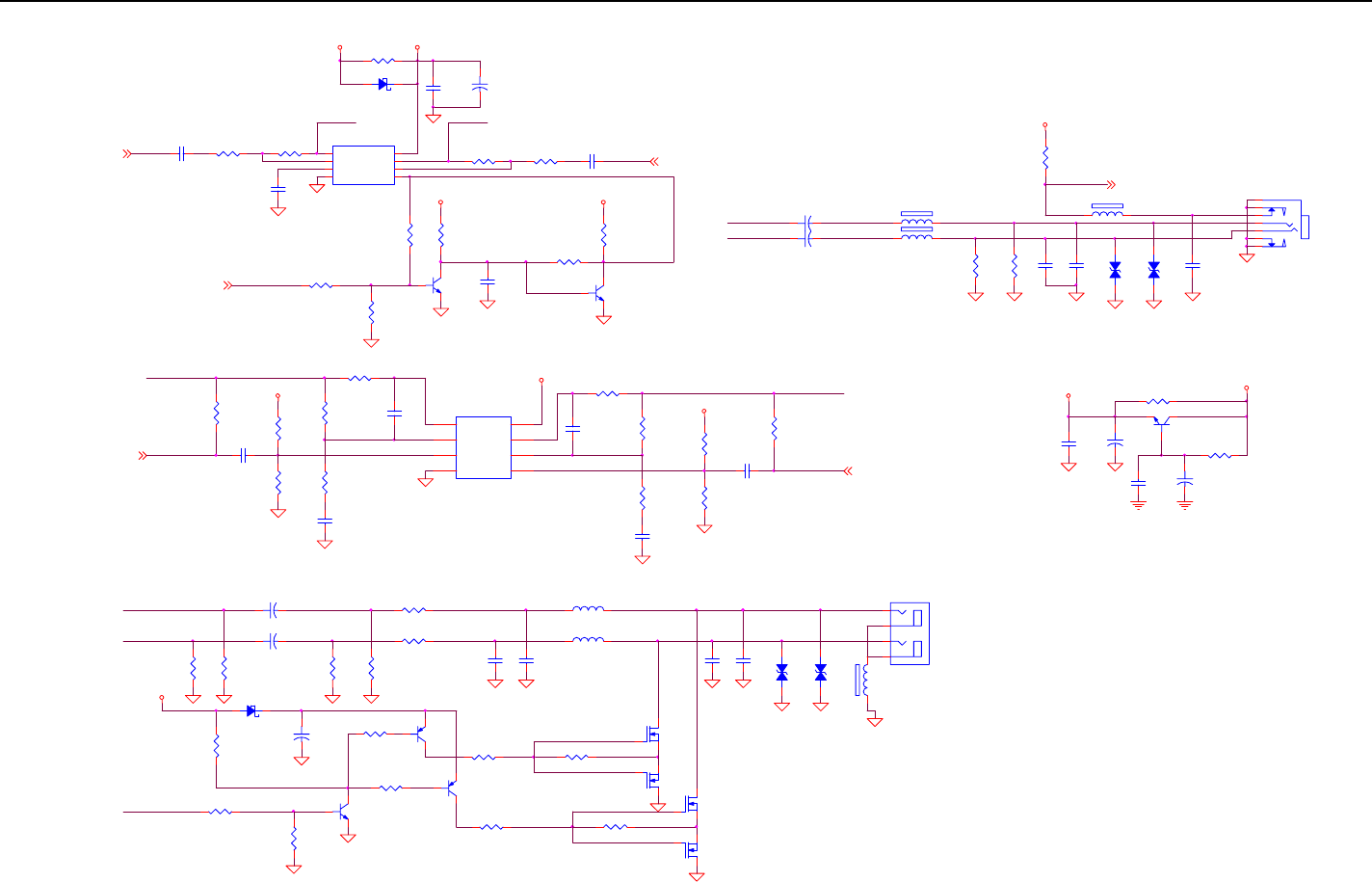Viewport: 1372px width, 882px height.
Task: Select the input port arrow left of the top circuit
Action: 126,153
